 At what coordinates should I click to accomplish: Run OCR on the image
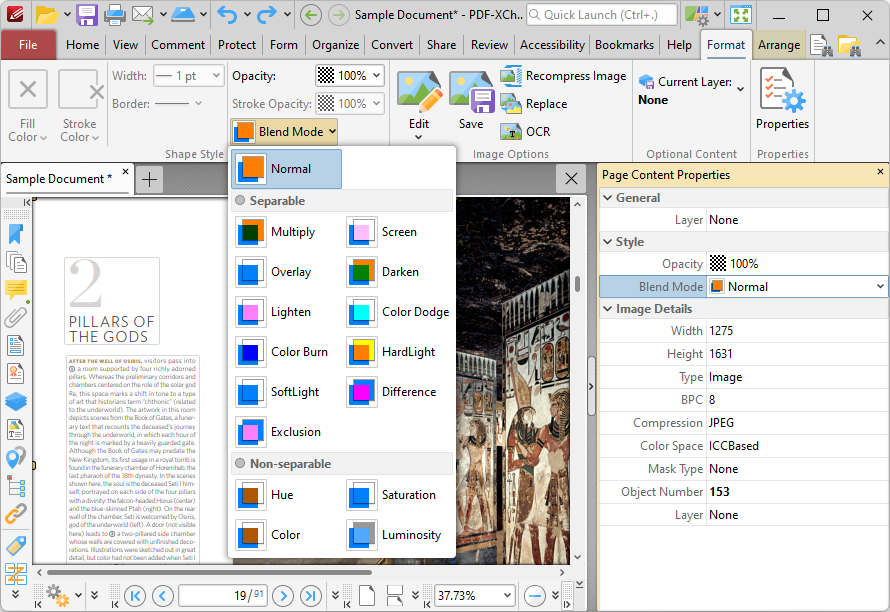(x=526, y=132)
